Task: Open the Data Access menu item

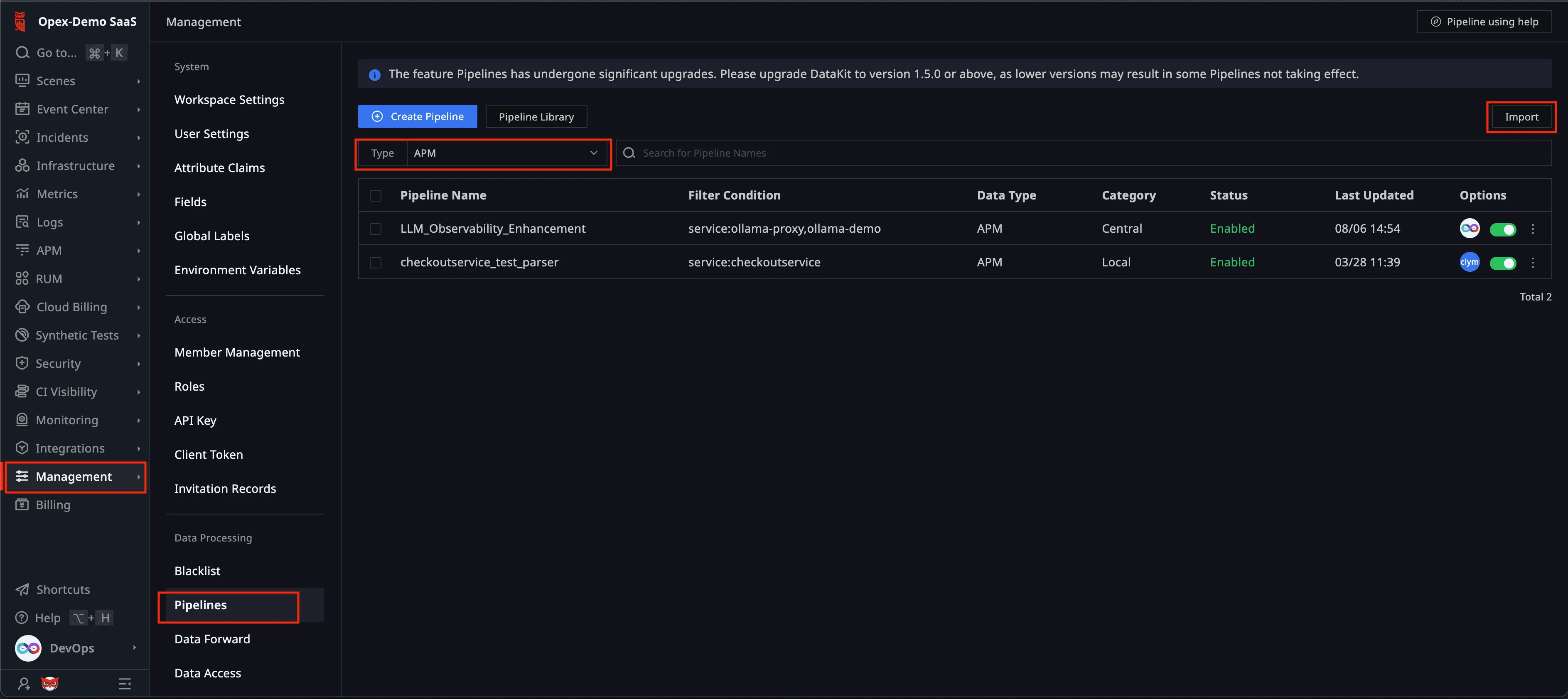Action: [208, 673]
